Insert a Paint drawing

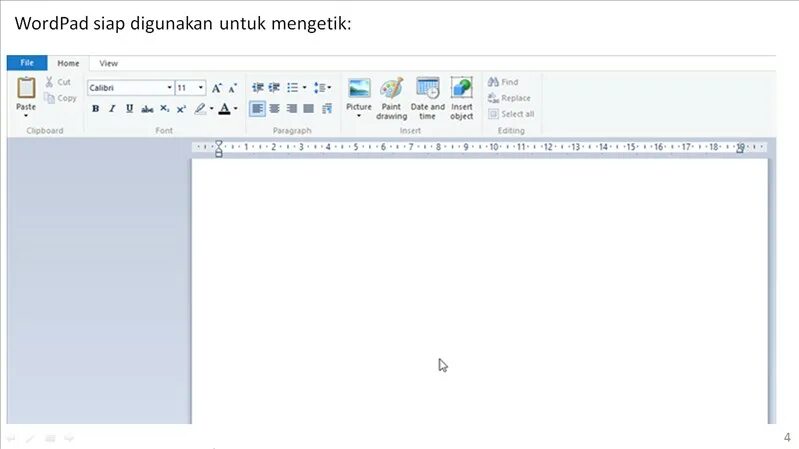pyautogui.click(x=391, y=99)
